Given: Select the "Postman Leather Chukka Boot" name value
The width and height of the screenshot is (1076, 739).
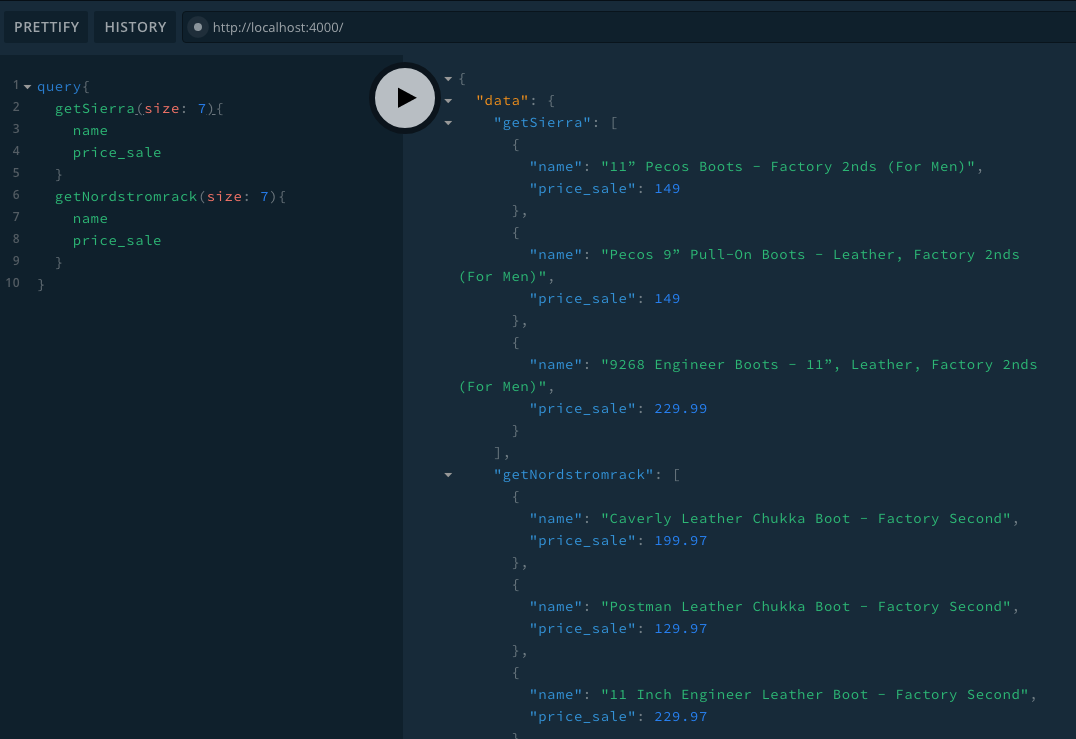Looking at the screenshot, I should [806, 607].
